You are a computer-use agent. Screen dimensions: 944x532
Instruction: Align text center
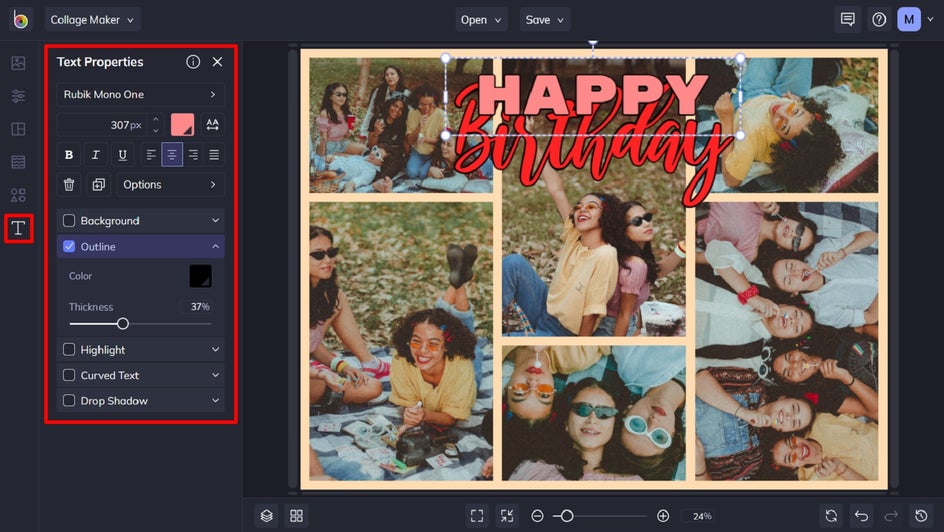click(x=172, y=155)
